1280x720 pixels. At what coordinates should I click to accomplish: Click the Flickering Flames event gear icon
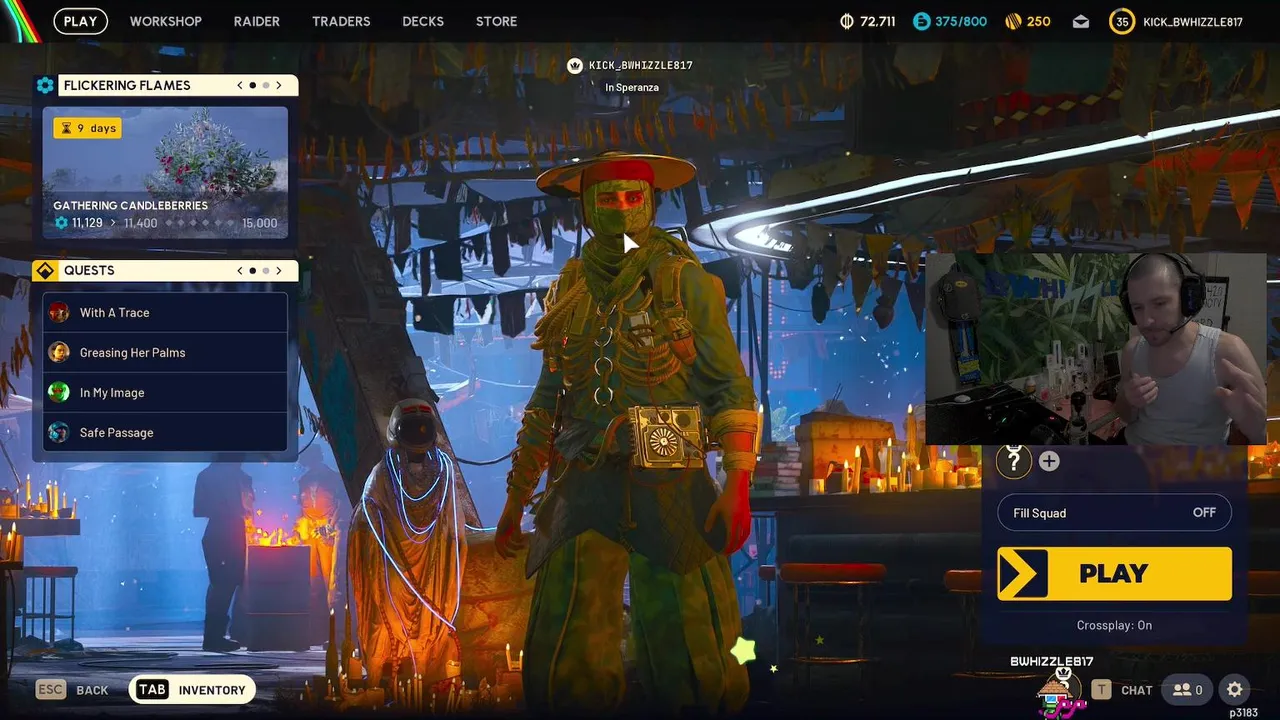45,85
